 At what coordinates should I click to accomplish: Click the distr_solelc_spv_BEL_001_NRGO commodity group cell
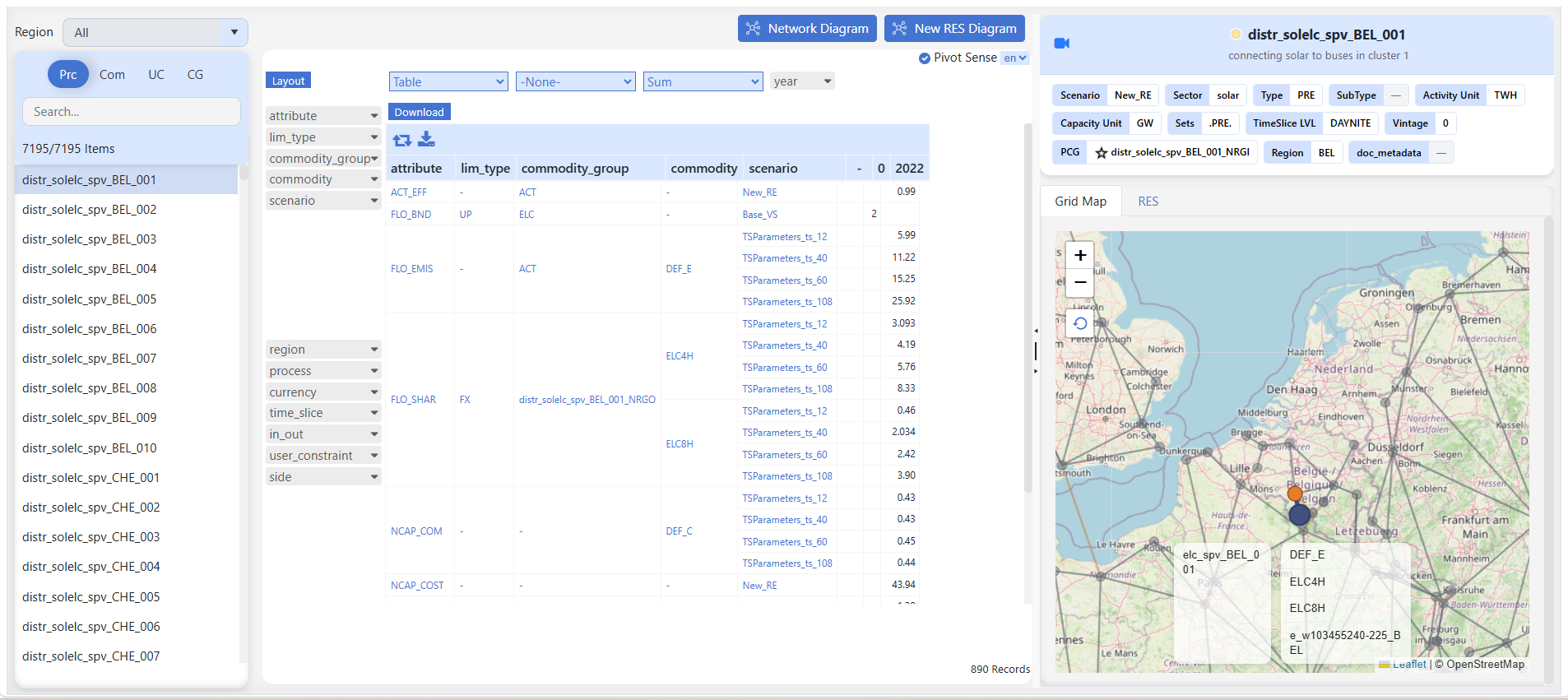(587, 400)
